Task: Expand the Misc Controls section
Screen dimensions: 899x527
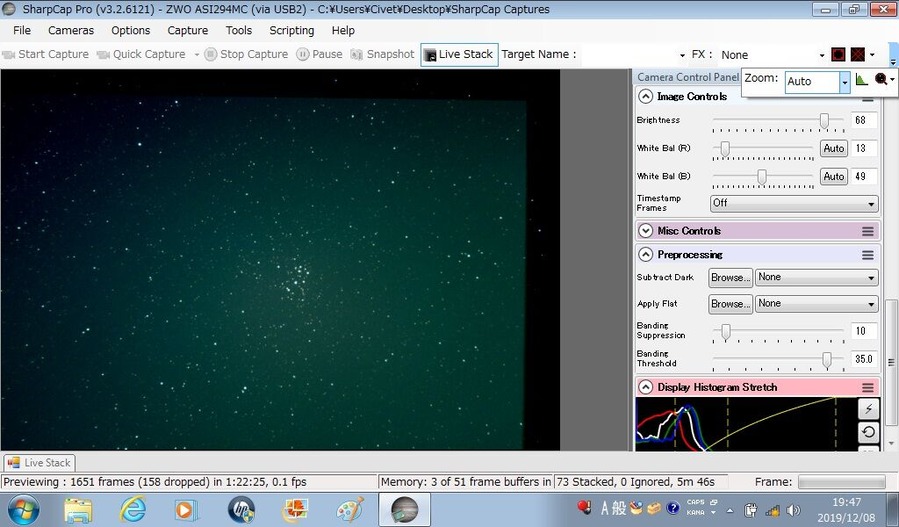Action: point(646,231)
